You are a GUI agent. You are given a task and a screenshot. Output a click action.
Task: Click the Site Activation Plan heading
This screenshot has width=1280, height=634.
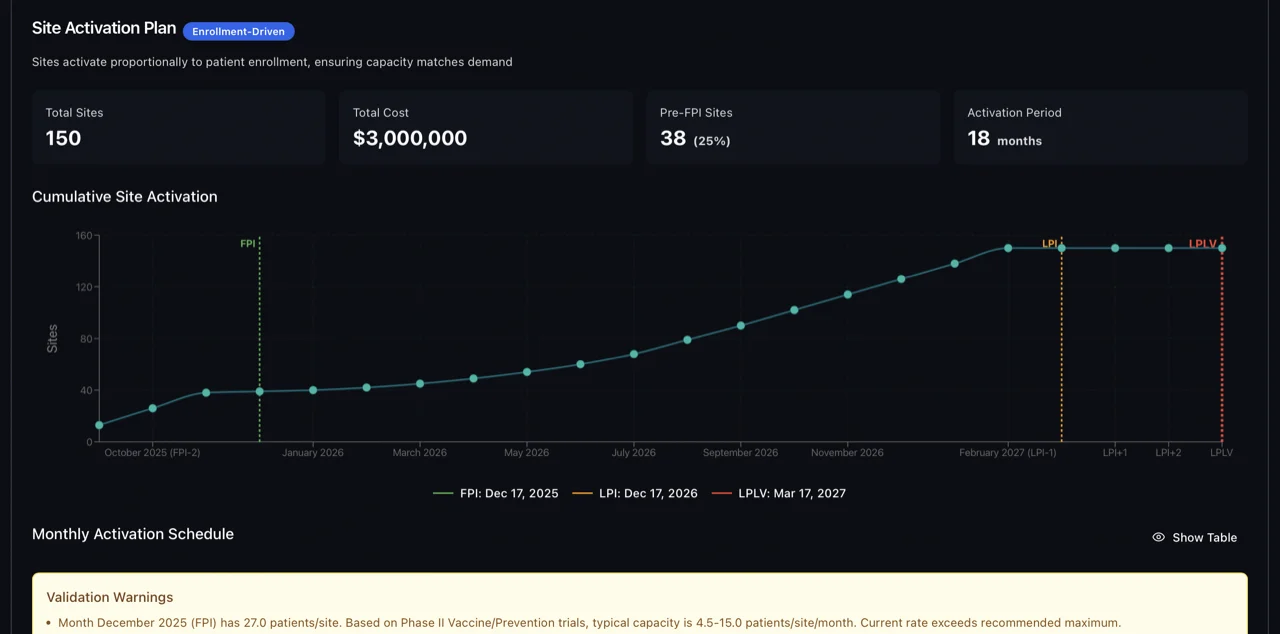tap(103, 28)
